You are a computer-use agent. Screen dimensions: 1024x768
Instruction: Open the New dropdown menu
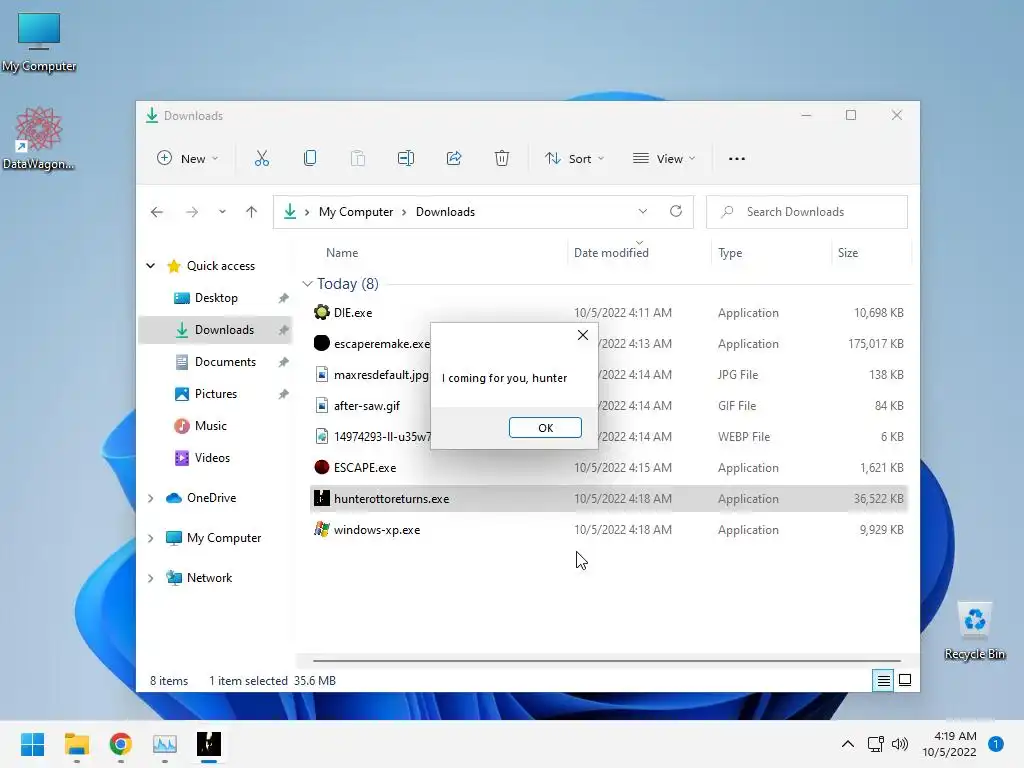coord(187,159)
